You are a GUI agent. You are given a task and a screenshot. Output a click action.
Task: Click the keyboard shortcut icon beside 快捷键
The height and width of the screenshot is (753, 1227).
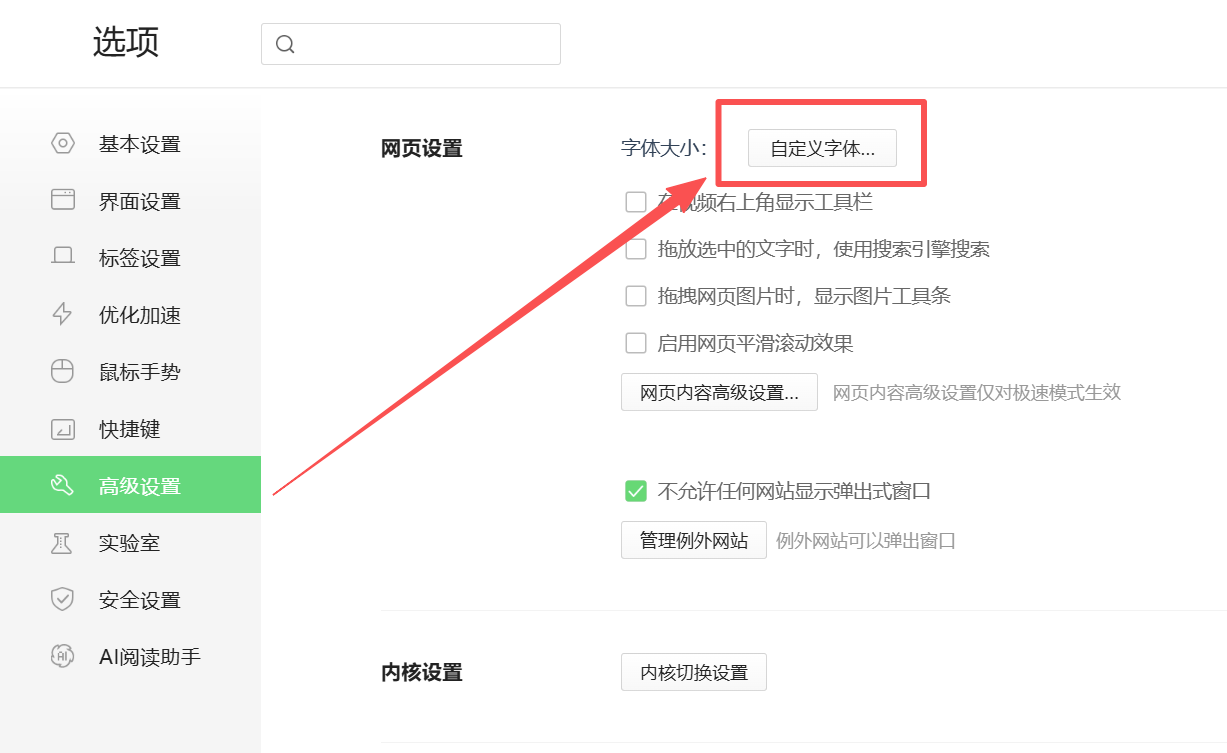(x=63, y=429)
